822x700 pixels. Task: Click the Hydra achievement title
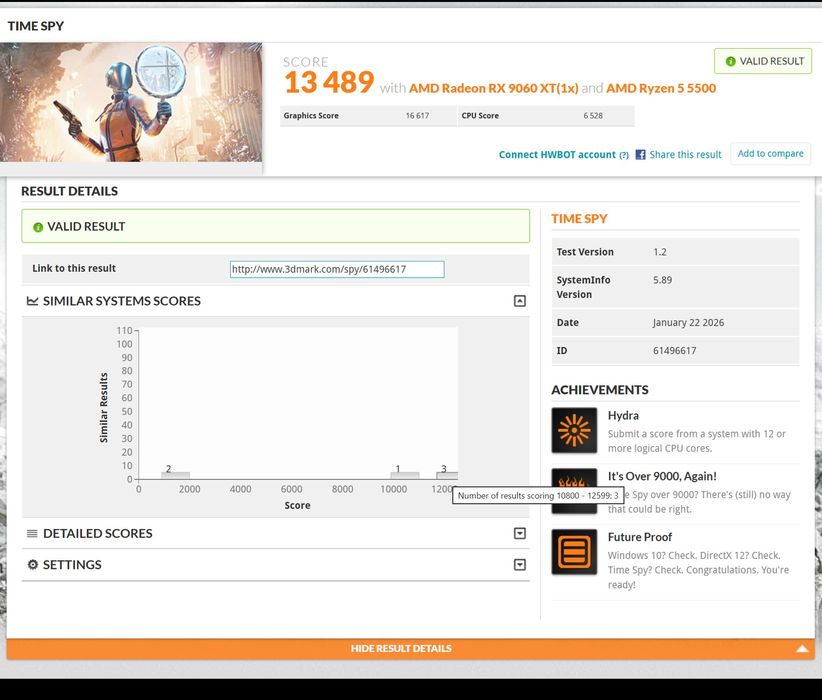[x=623, y=416]
